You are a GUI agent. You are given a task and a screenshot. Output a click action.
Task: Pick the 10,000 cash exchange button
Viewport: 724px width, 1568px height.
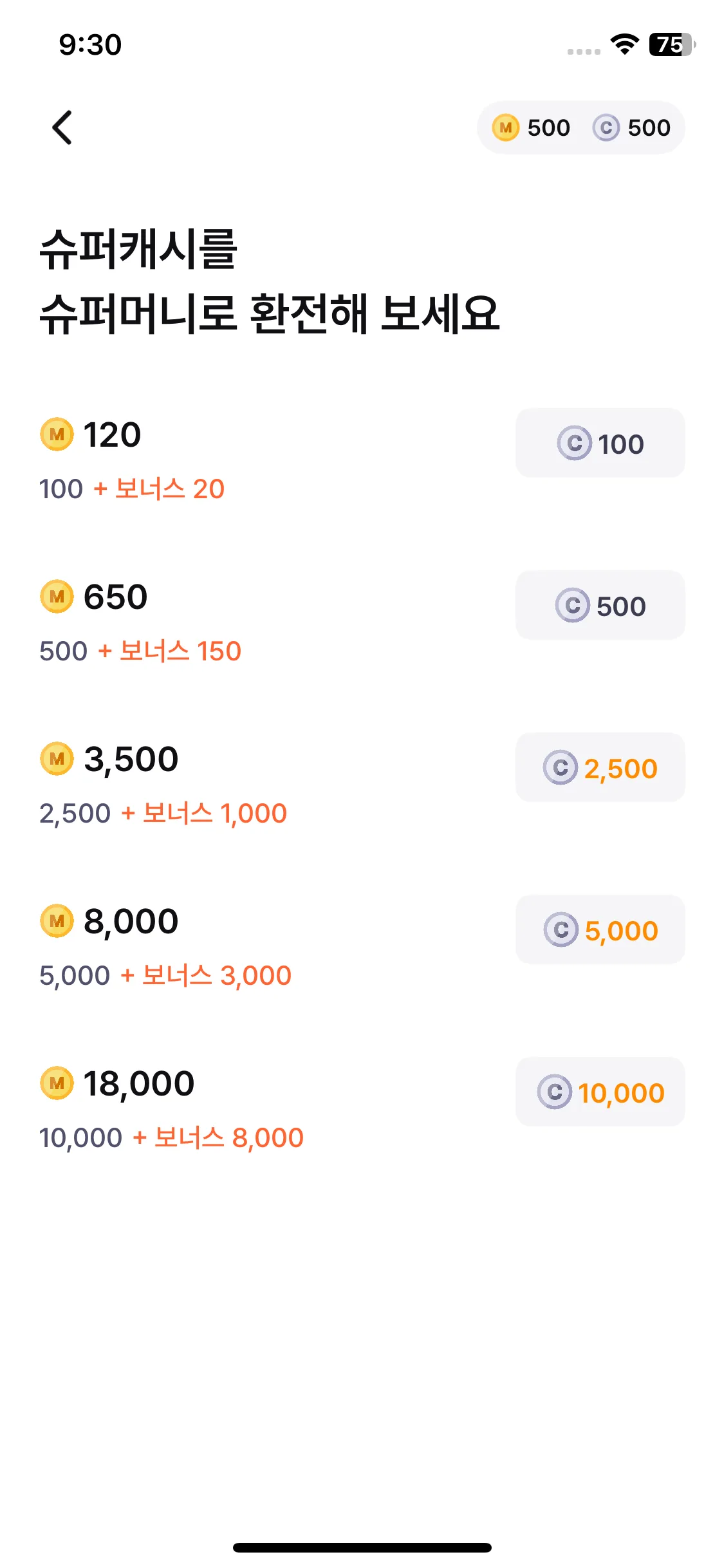600,1092
